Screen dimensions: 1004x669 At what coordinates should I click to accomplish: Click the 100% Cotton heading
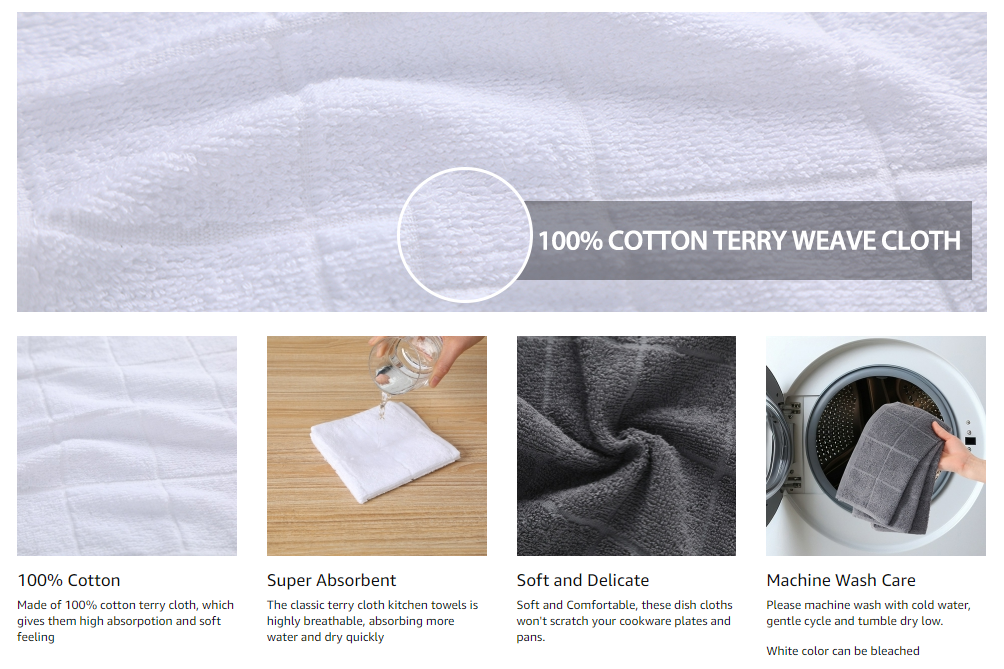click(x=69, y=580)
